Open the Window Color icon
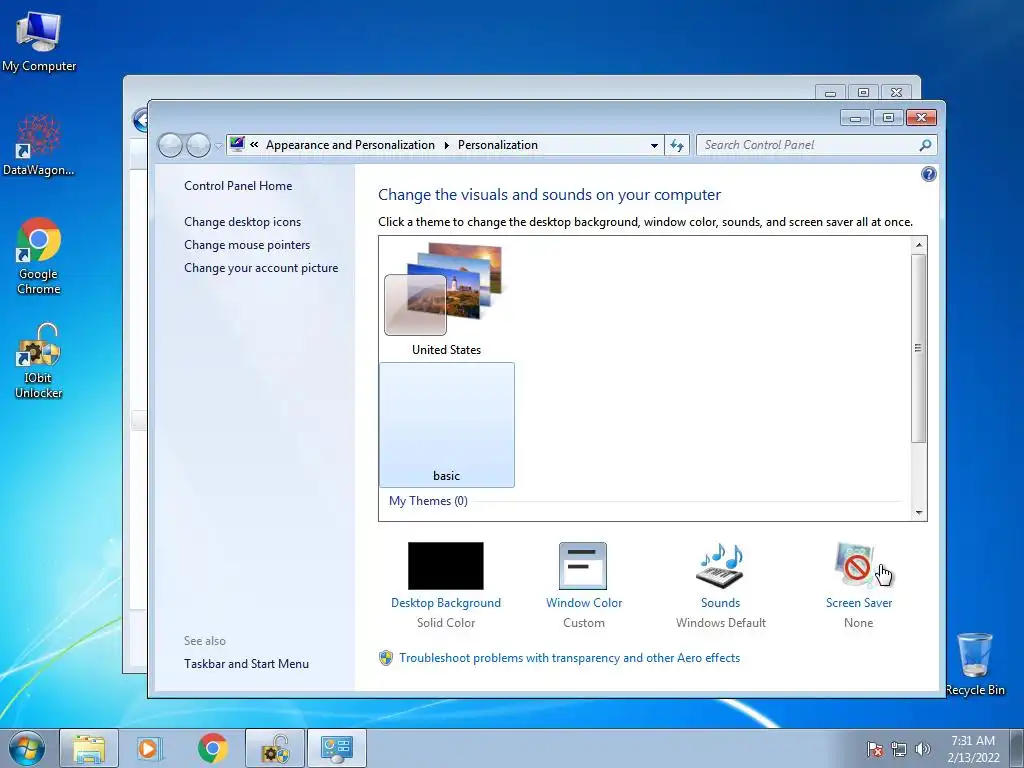 click(x=583, y=566)
